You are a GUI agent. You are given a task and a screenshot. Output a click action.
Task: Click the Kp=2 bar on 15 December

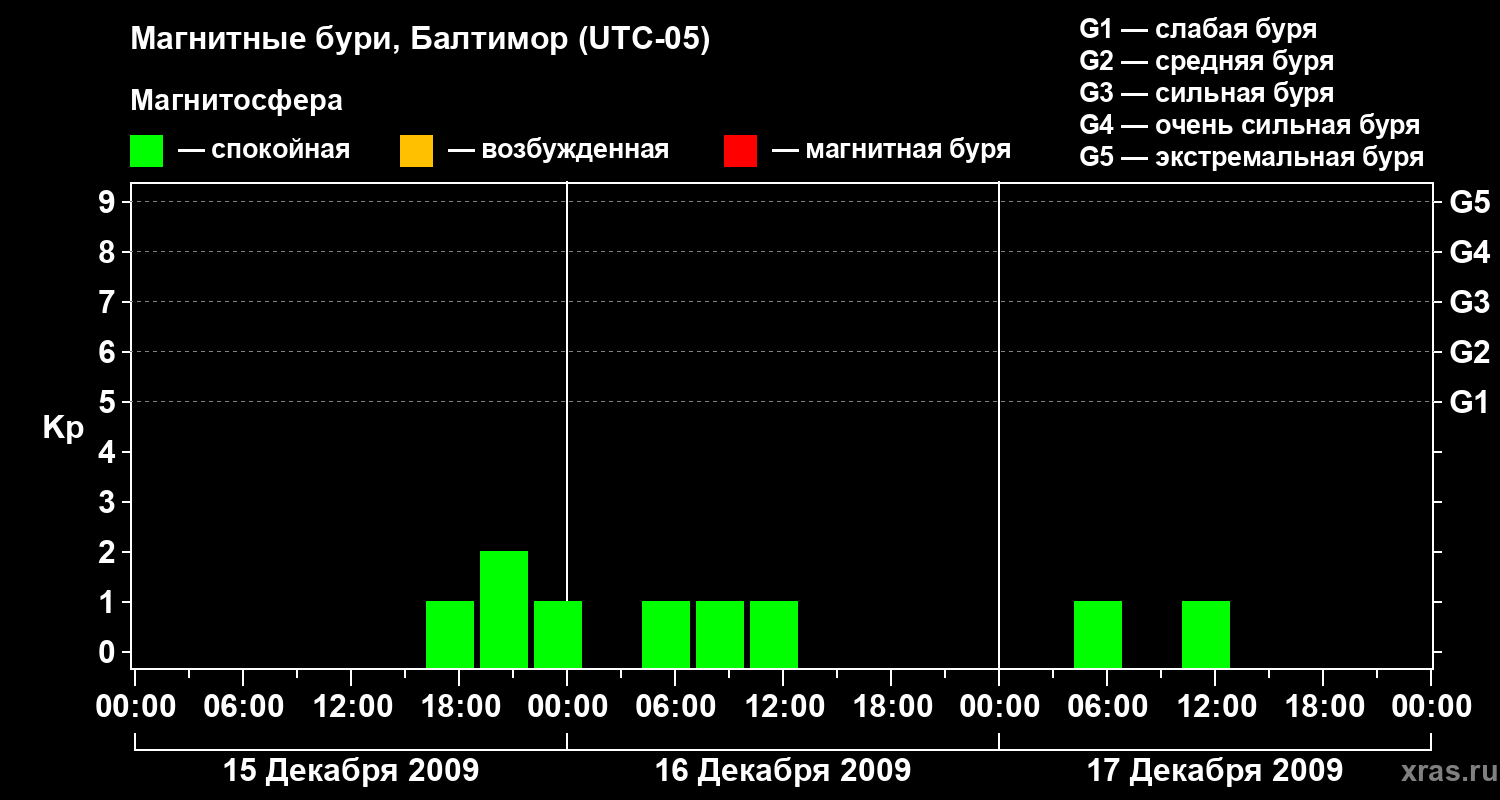tap(504, 609)
